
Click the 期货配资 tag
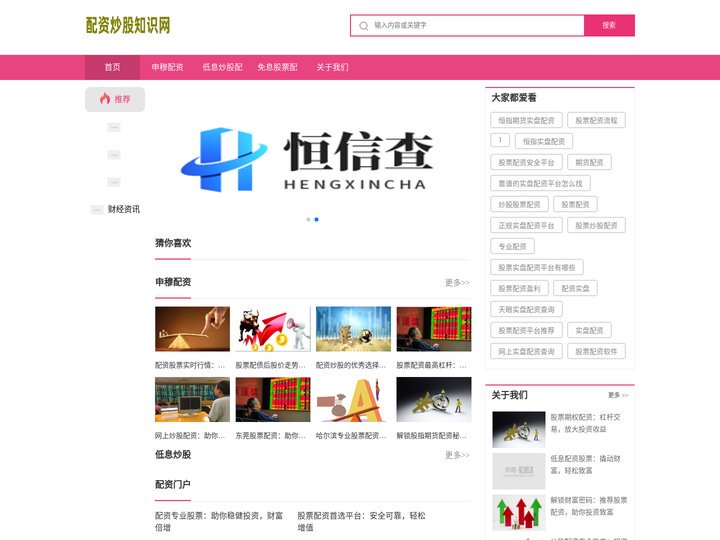(x=590, y=163)
